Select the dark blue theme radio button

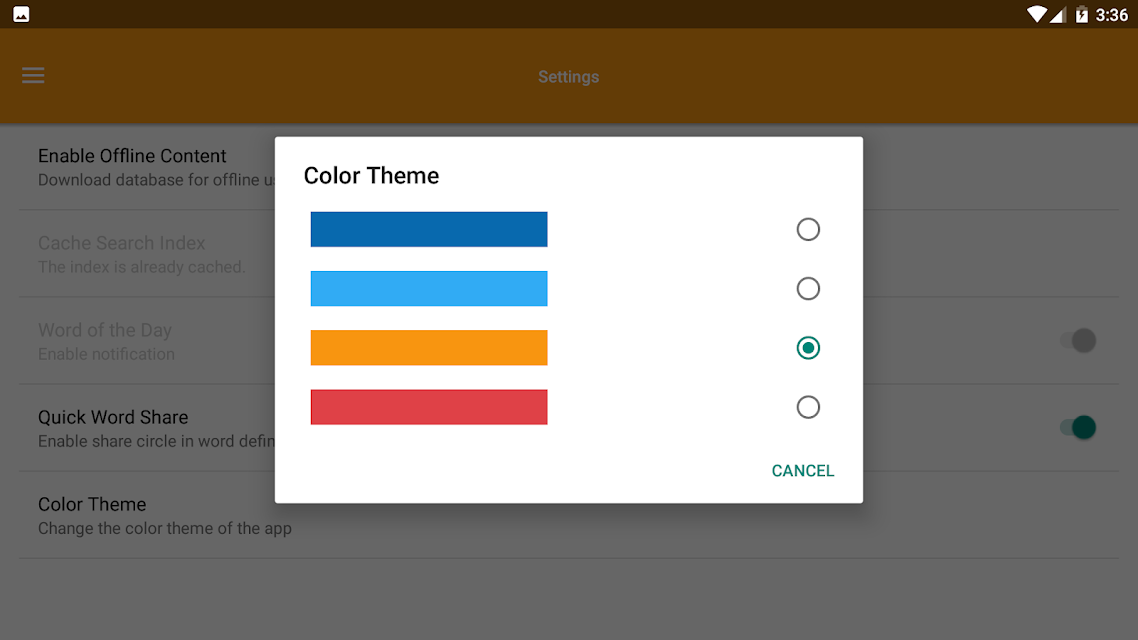pyautogui.click(x=808, y=229)
